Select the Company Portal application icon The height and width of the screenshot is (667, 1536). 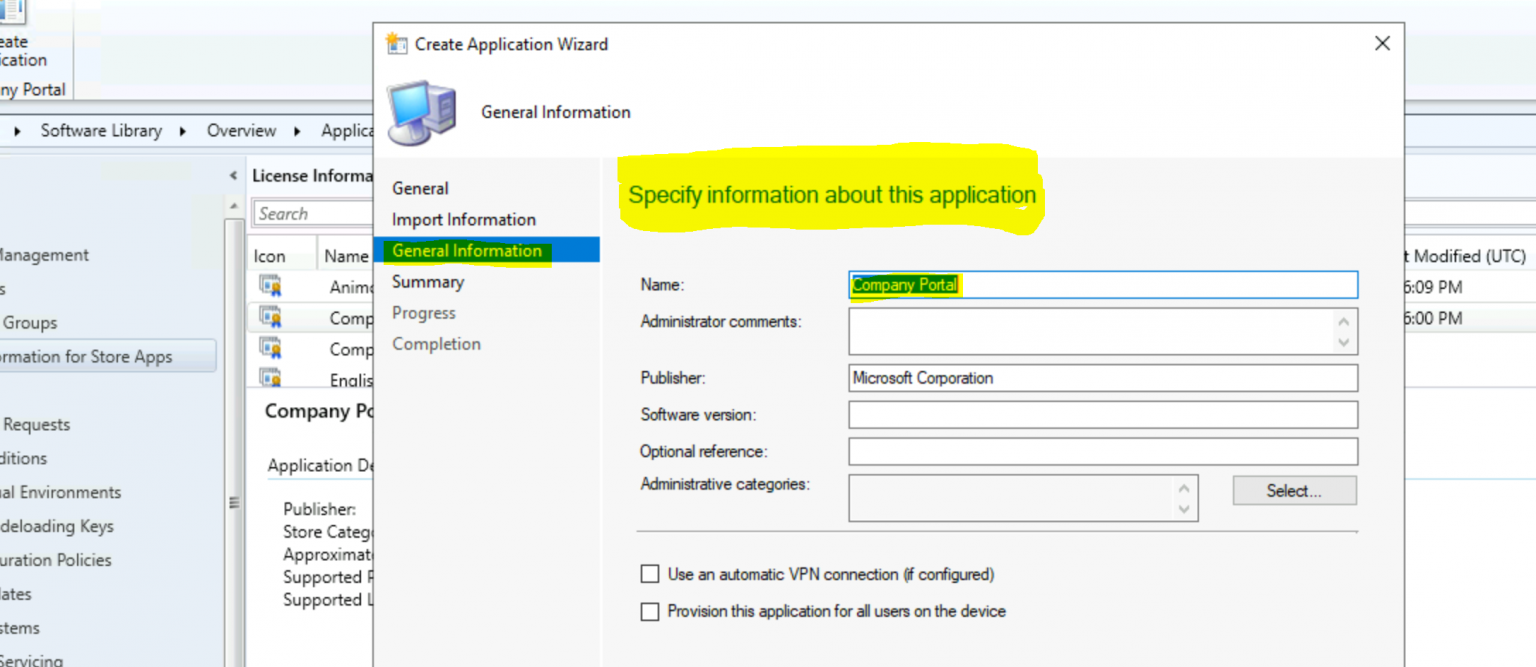point(271,317)
